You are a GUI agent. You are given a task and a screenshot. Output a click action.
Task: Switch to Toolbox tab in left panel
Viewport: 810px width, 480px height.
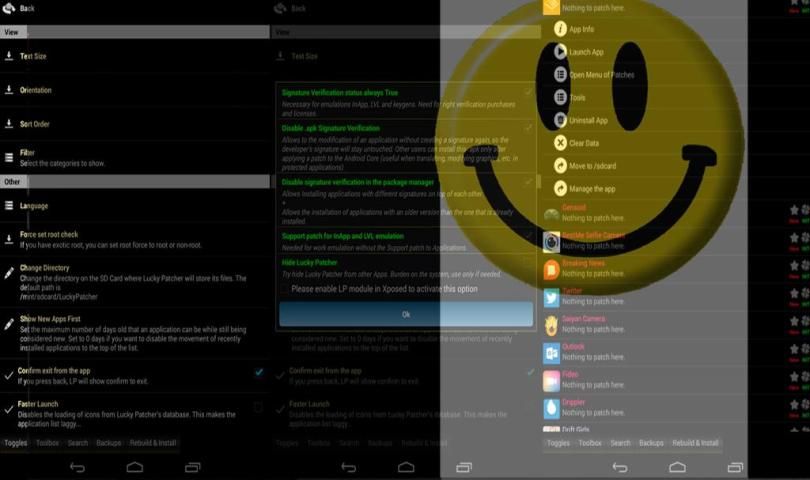coord(47,442)
